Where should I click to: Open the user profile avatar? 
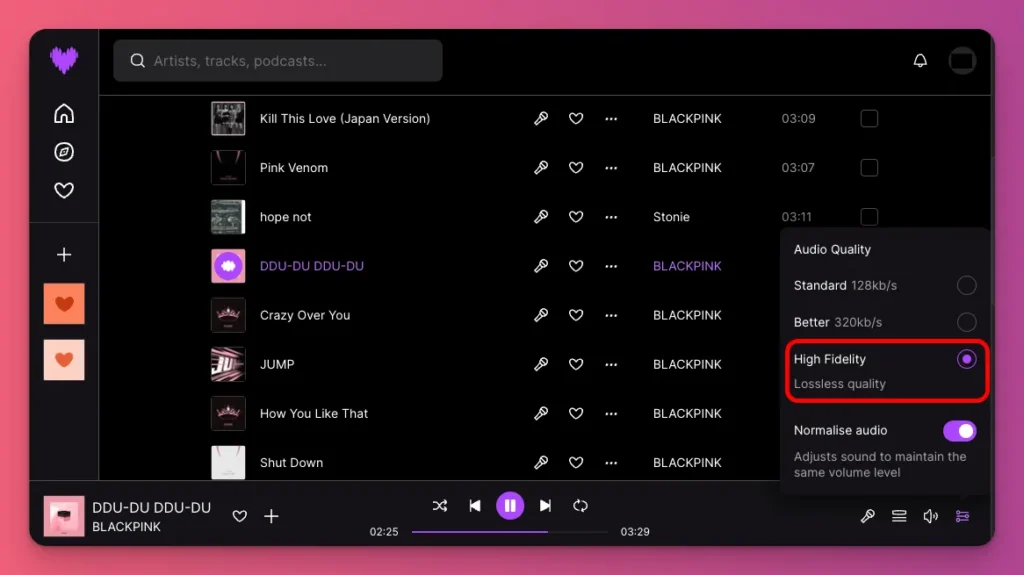click(962, 61)
